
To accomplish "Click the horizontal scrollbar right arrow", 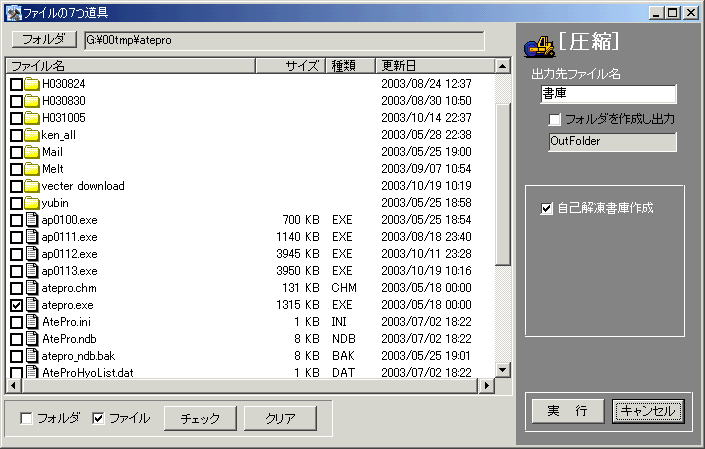I will (x=486, y=386).
